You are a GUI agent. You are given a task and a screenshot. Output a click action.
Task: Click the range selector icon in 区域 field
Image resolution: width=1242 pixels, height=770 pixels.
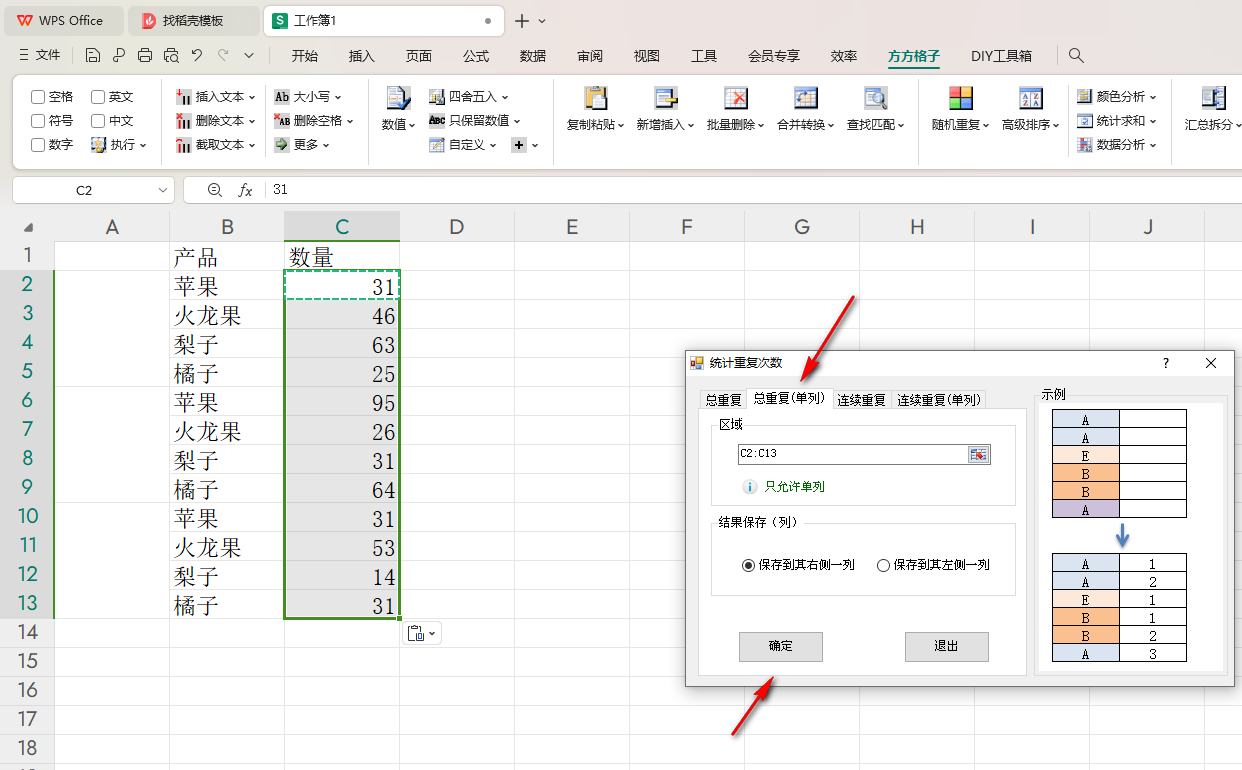978,454
